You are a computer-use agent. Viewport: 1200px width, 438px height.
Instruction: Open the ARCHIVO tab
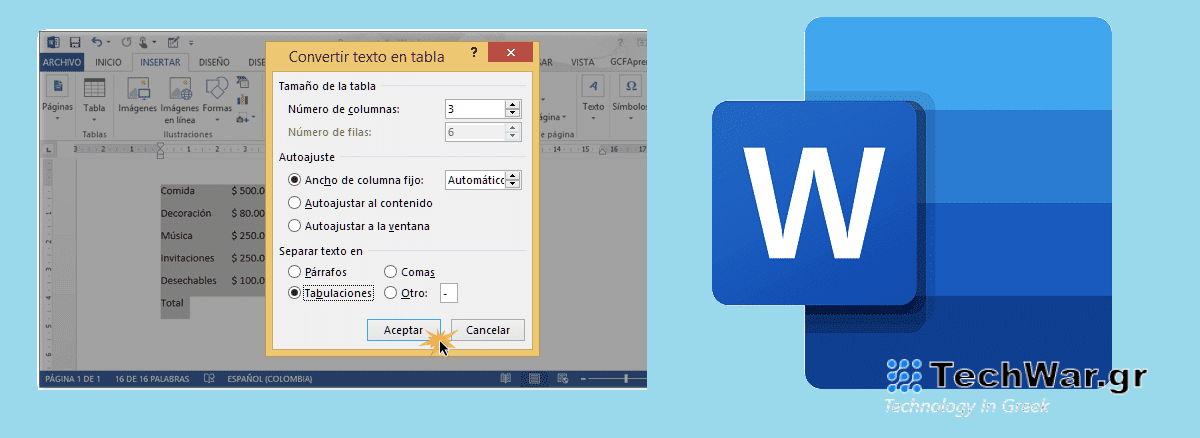click(x=62, y=62)
